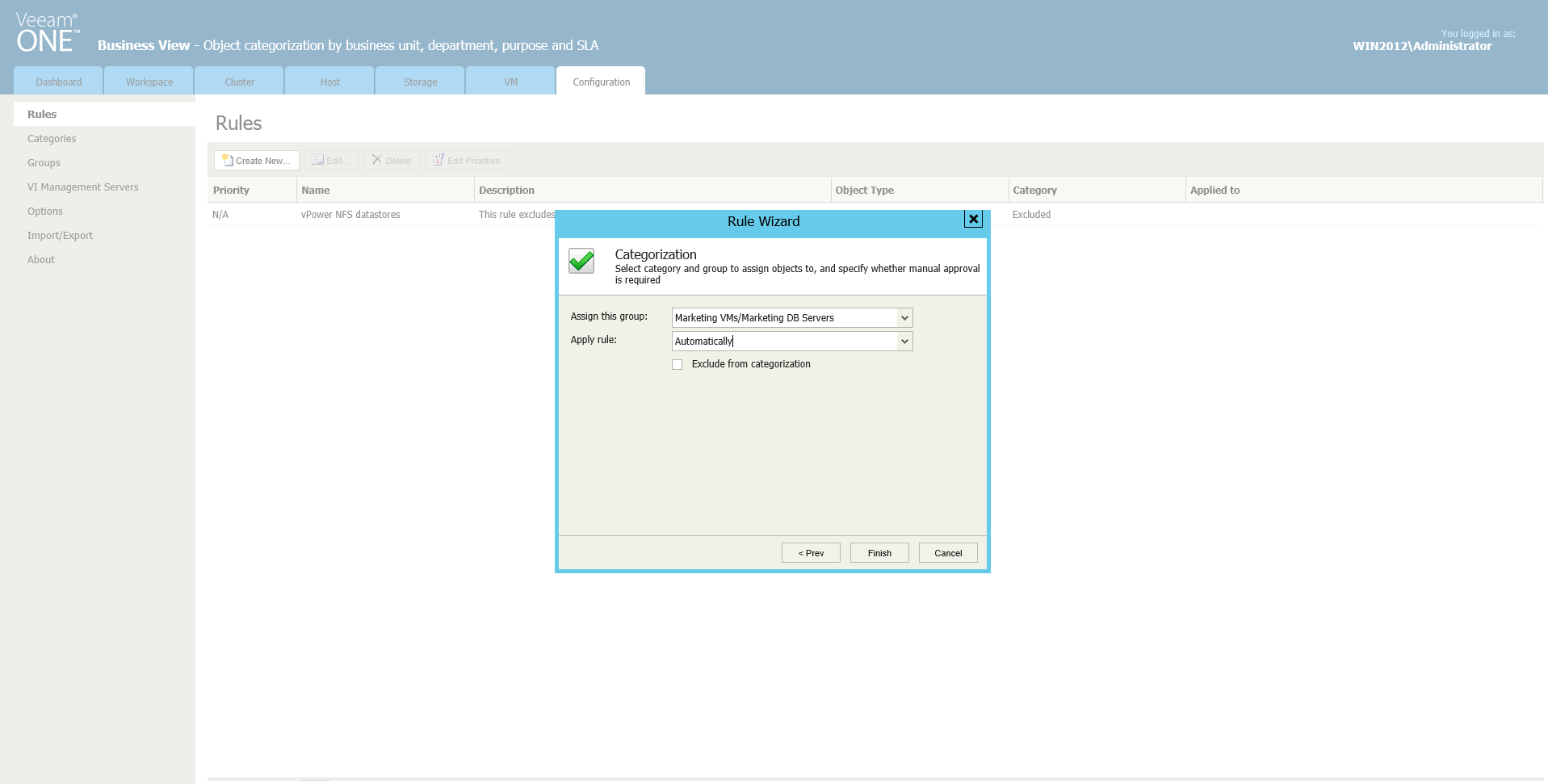Open the Assign this group dropdown
Image resolution: width=1548 pixels, height=784 pixels.
(x=903, y=317)
